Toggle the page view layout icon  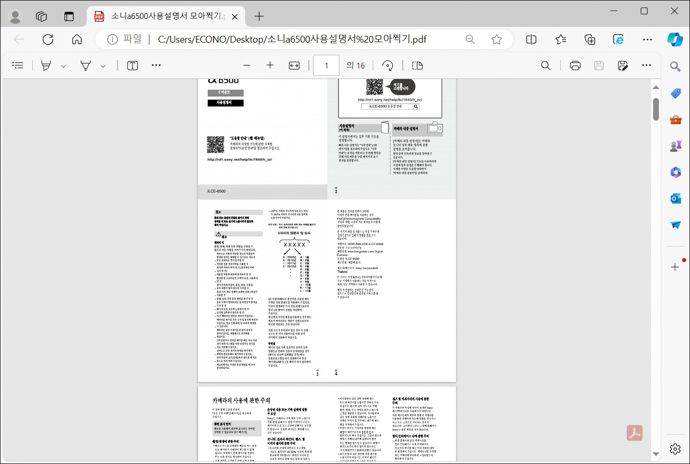coord(417,66)
